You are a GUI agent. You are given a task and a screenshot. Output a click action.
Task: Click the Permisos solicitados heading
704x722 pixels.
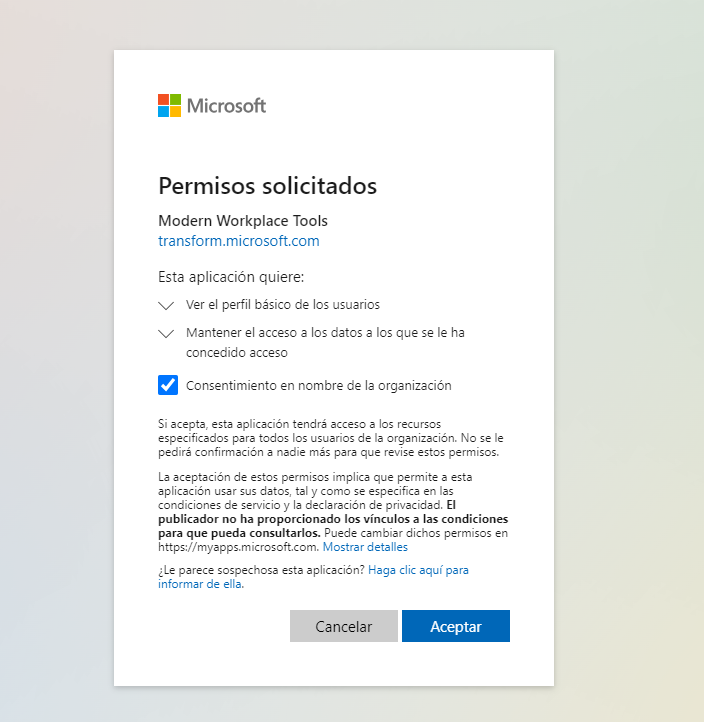tap(268, 186)
